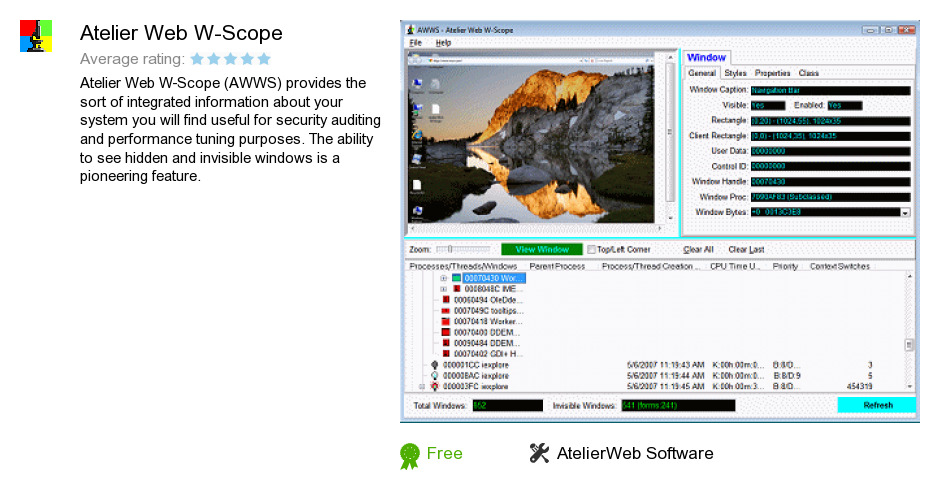Click thread icon of 00000BAC iexplore

pyautogui.click(x=435, y=375)
